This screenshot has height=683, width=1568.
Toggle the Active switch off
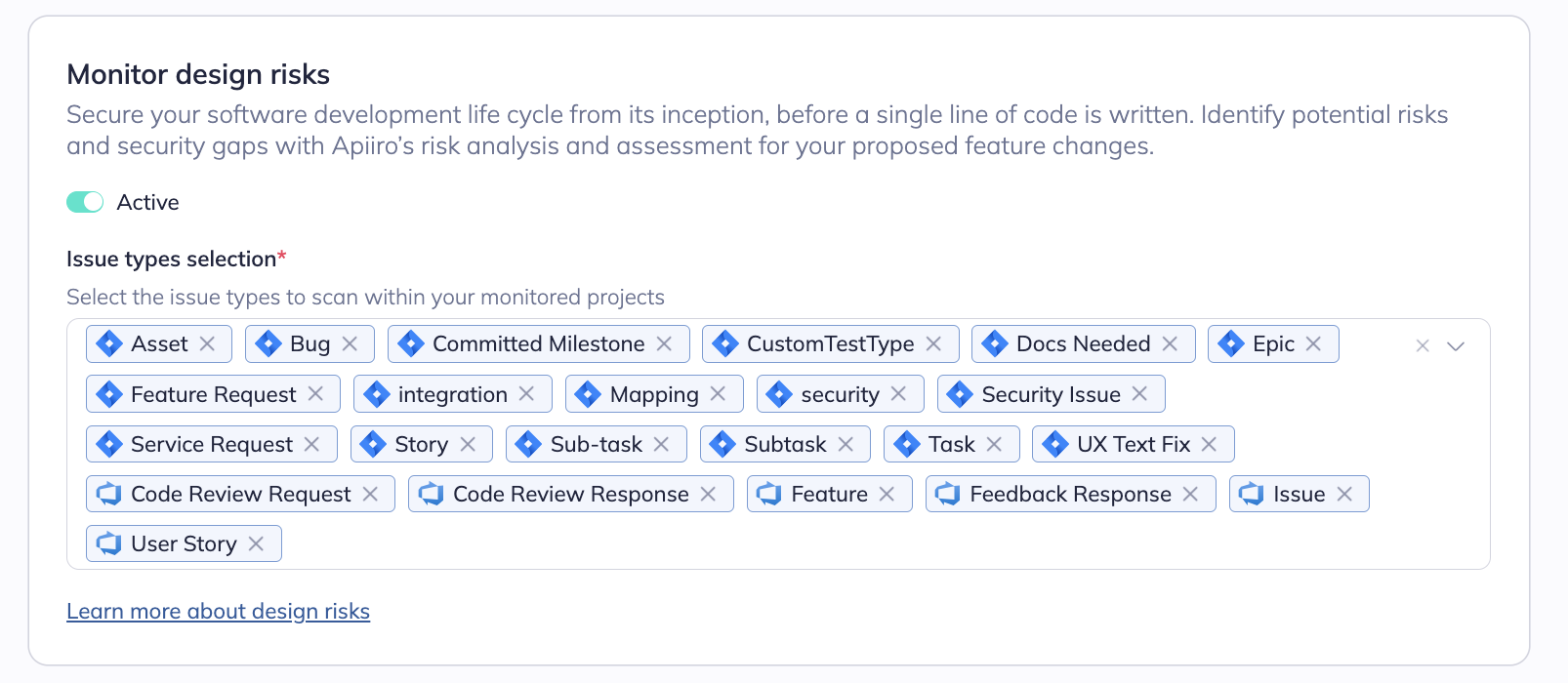point(85,202)
